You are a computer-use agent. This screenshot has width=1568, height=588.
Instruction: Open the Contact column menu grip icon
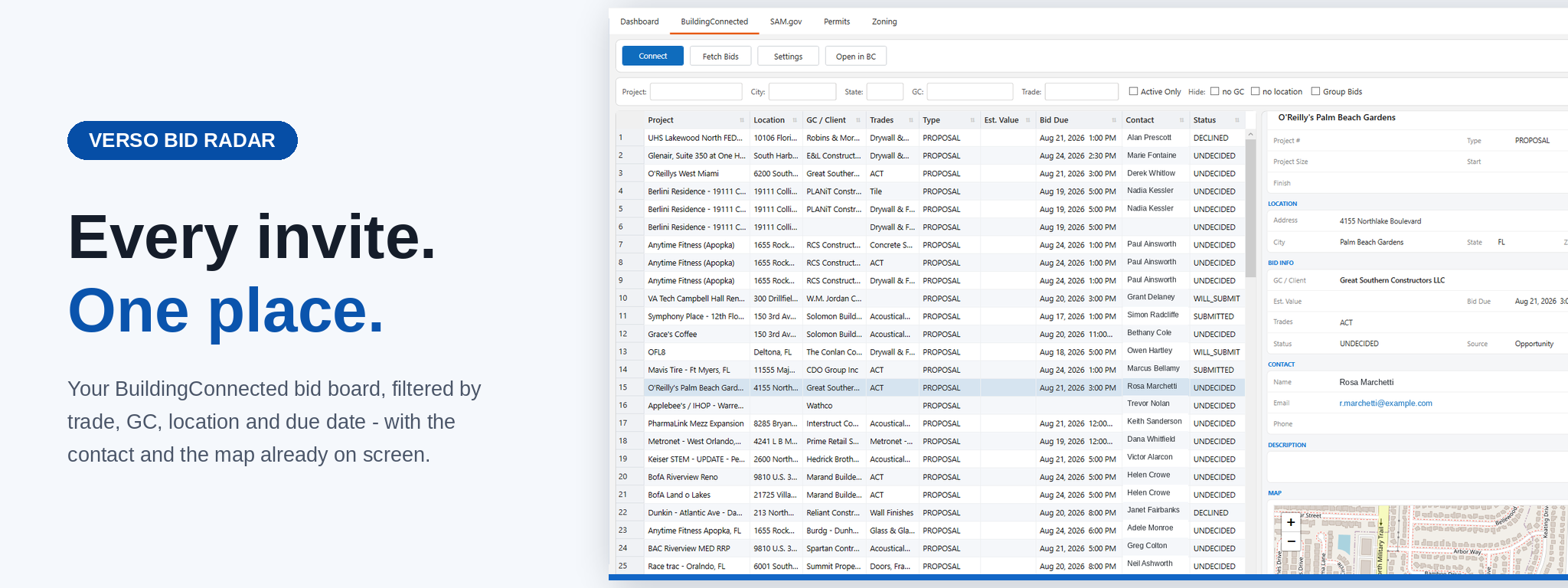click(x=1181, y=120)
